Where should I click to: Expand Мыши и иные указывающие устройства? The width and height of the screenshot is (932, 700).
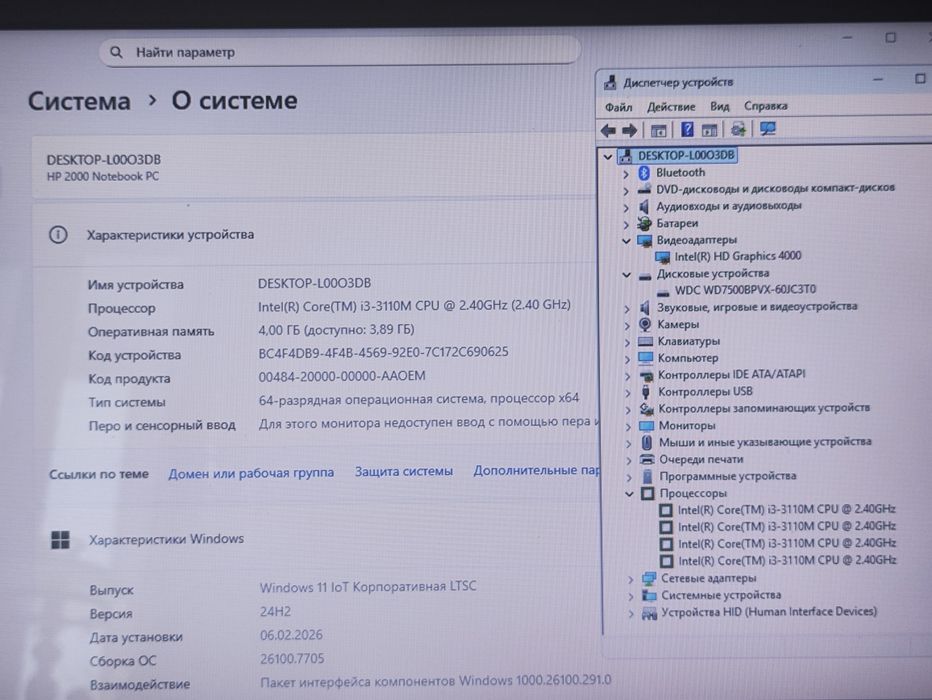pyautogui.click(x=628, y=443)
